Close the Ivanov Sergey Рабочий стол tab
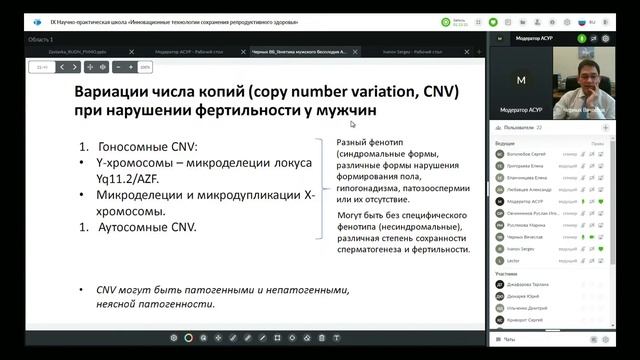 [467, 52]
